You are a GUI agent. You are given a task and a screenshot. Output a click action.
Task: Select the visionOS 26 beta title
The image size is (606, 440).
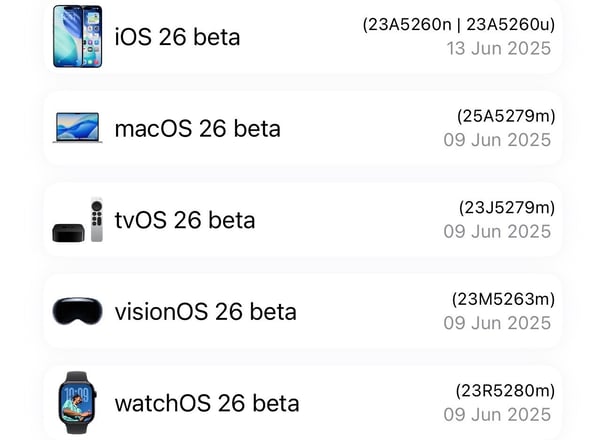pyautogui.click(x=206, y=312)
